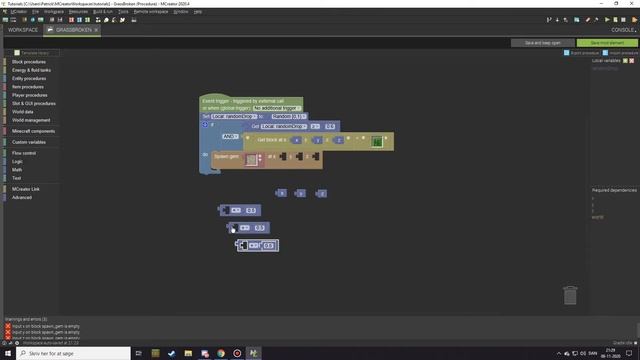The width and height of the screenshot is (640, 360).
Task: Select the gem item in Spawn gem block
Action: (251, 160)
